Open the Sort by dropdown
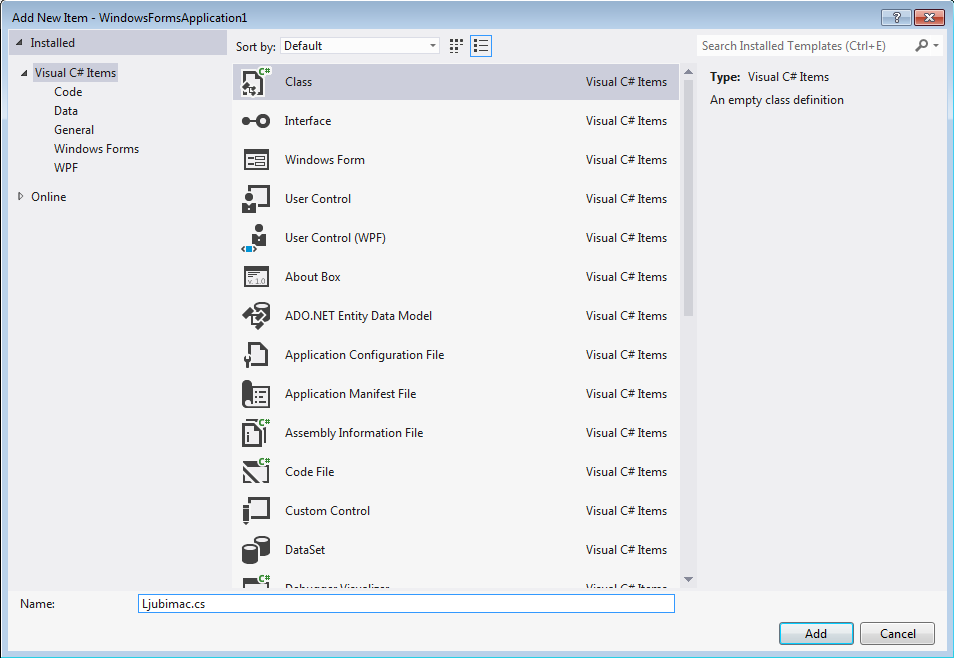 pos(360,46)
